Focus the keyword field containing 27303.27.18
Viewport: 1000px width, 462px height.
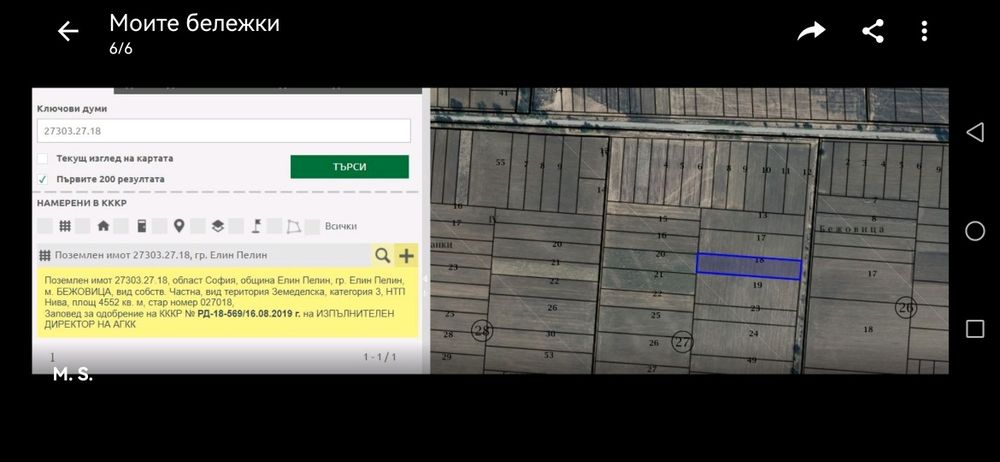224,131
